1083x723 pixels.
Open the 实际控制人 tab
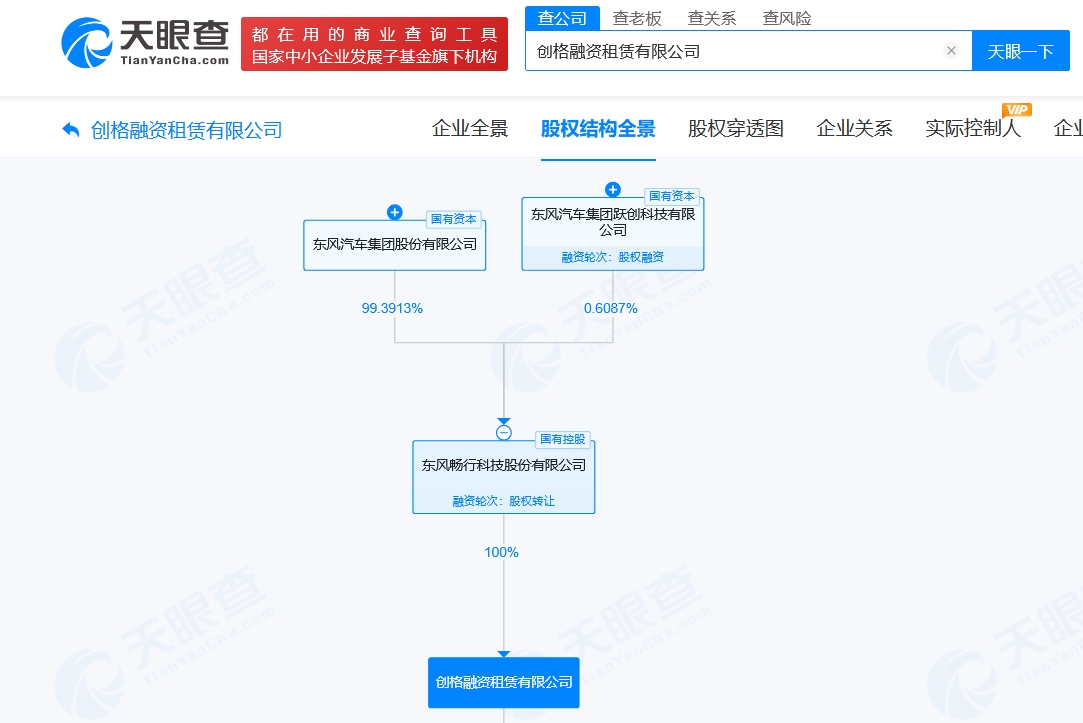tap(972, 128)
